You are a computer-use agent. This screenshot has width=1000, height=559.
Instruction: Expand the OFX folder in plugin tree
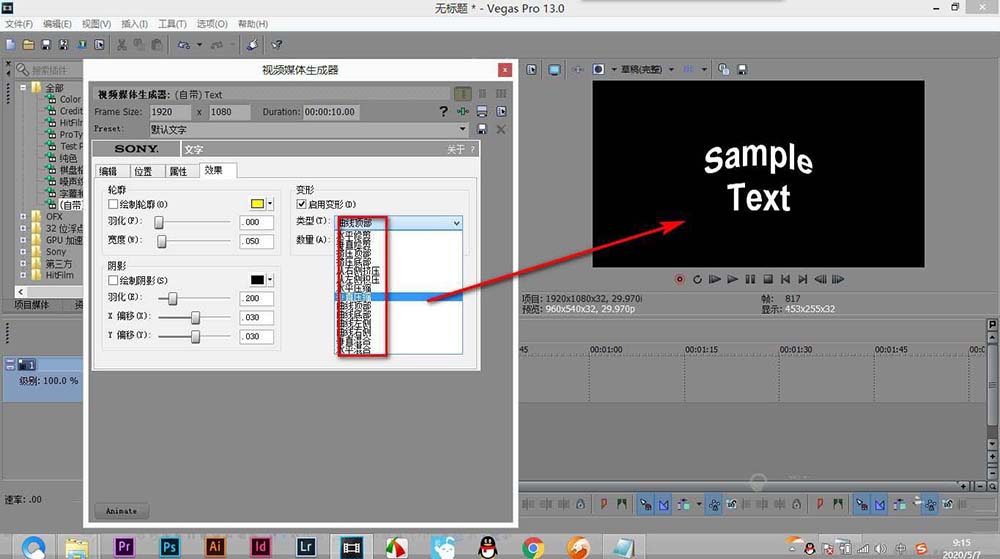coord(24,216)
